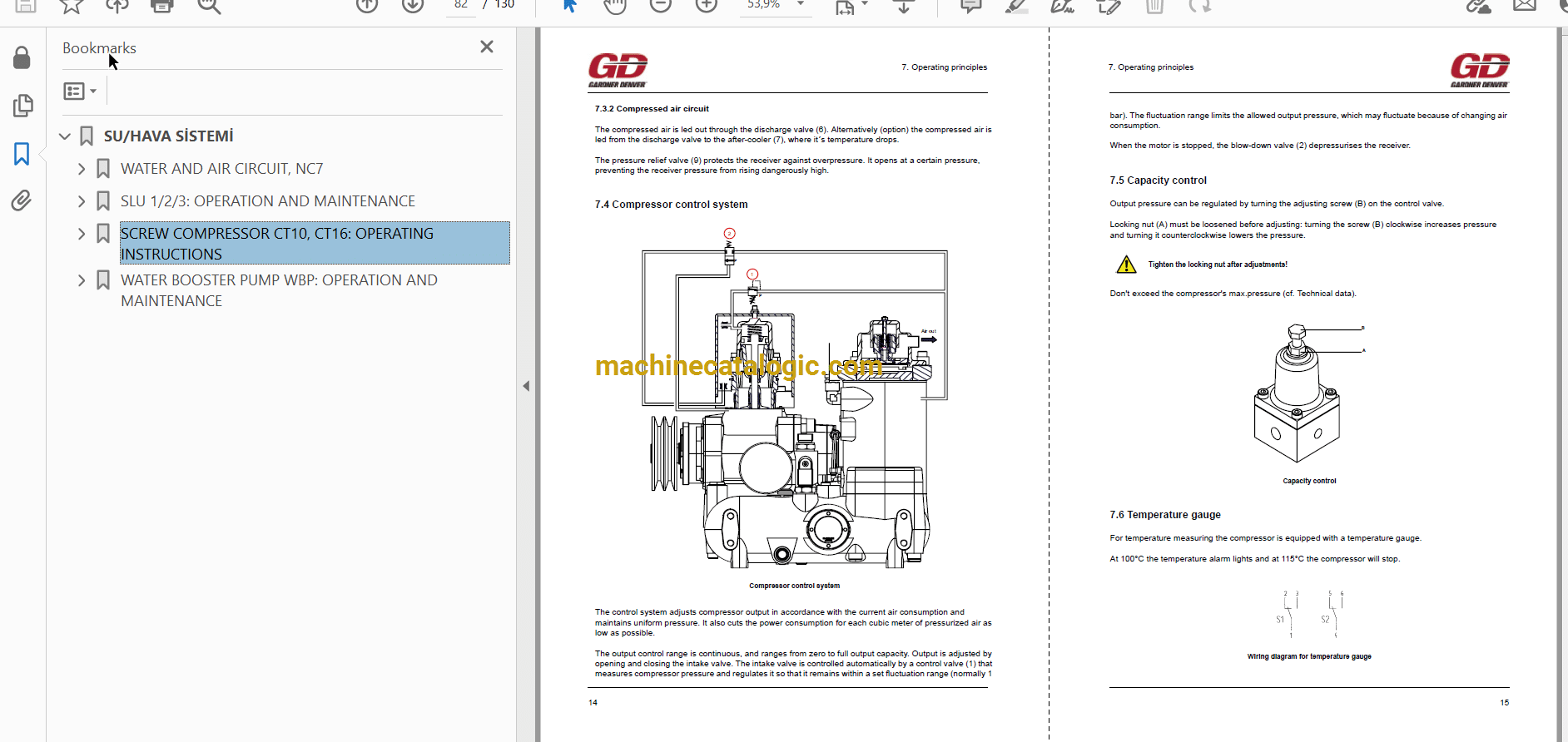Open the bookmark options dropdown menu
The height and width of the screenshot is (742, 1568).
80,91
